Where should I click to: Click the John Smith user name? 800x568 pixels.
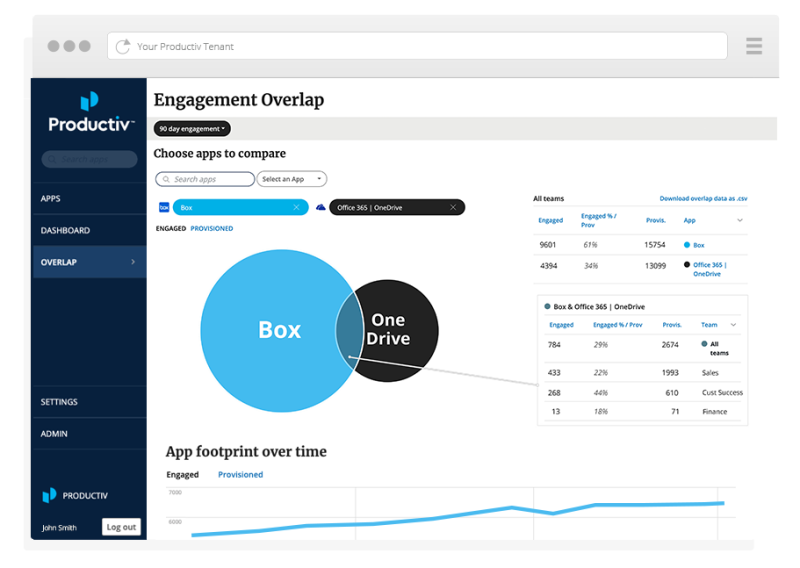[59, 528]
